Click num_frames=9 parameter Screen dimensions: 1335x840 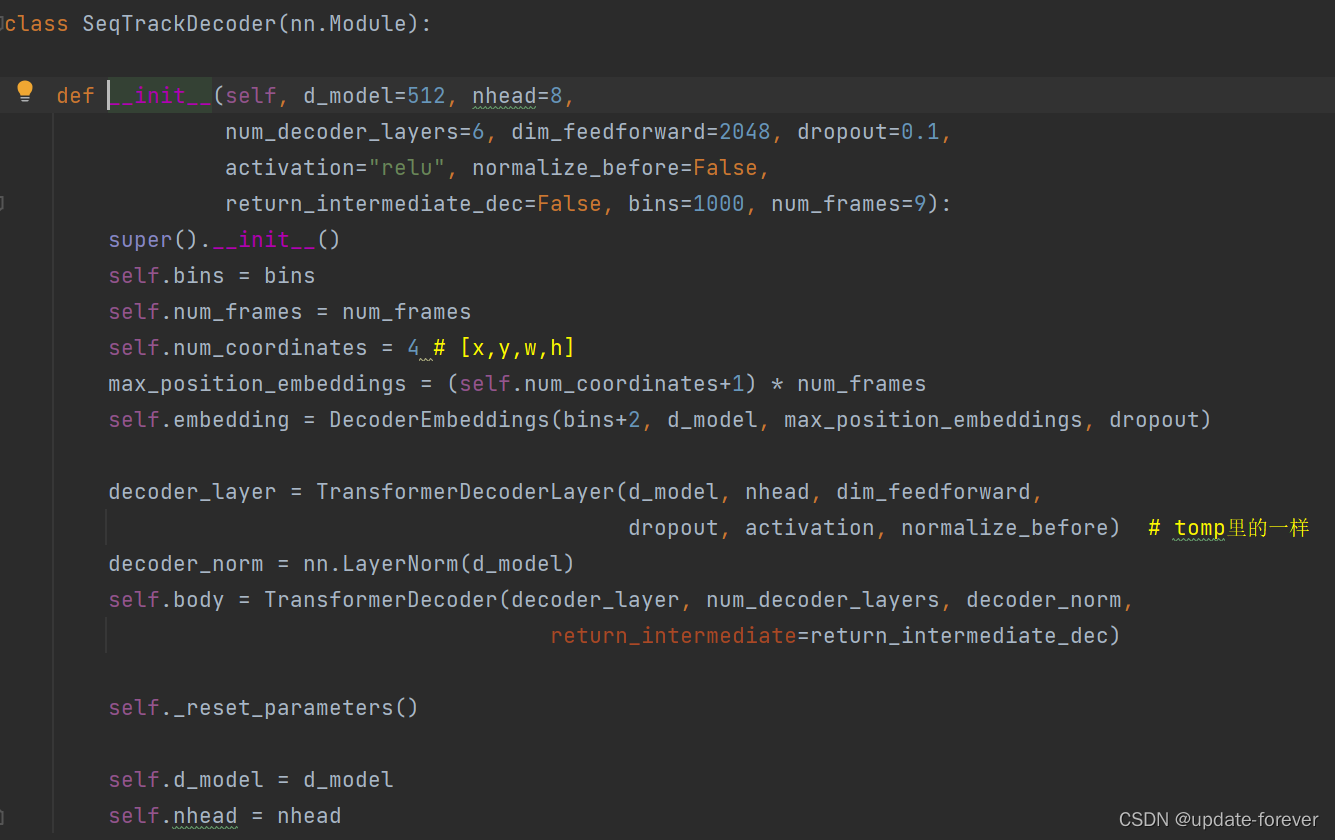849,204
